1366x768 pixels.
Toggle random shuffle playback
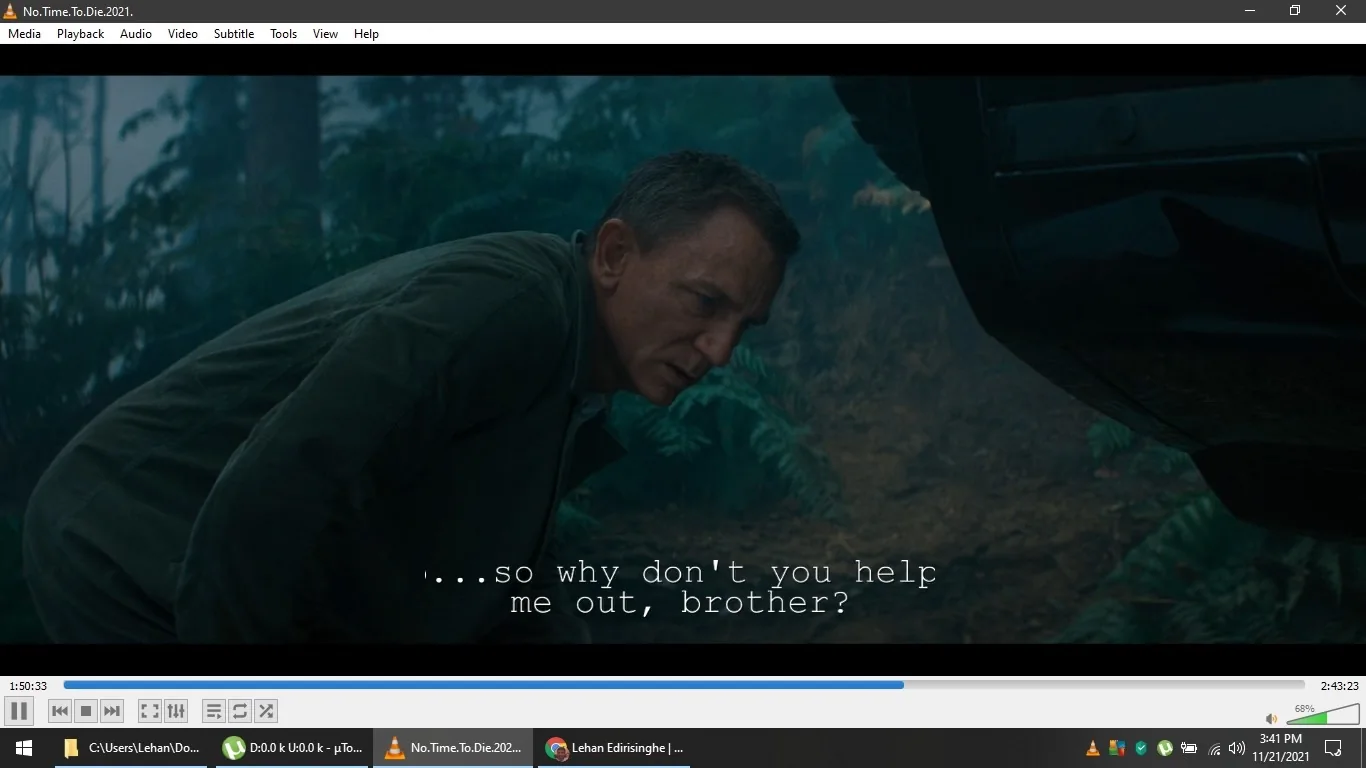pyautogui.click(x=266, y=711)
